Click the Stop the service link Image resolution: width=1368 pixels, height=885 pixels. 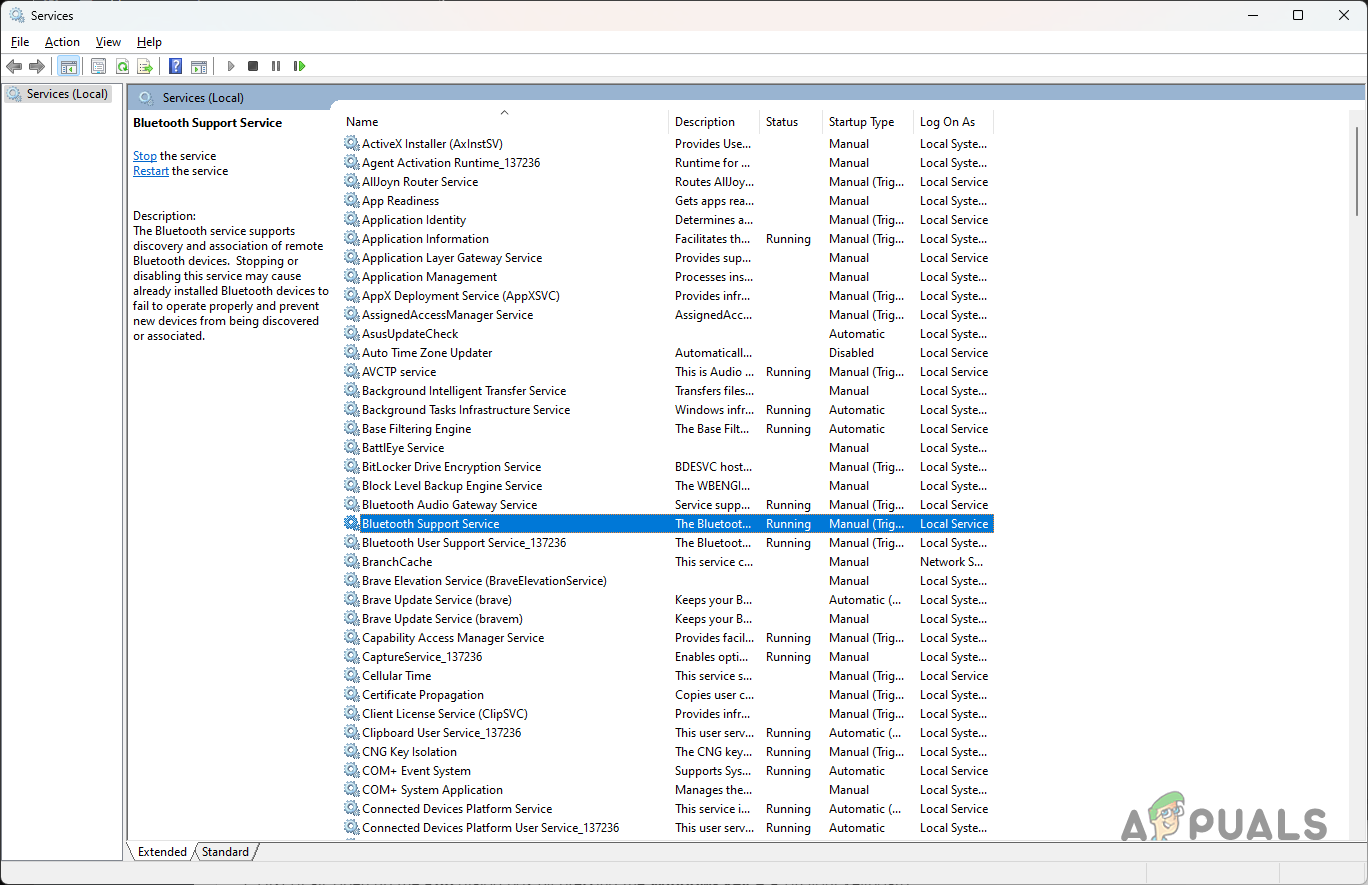coord(145,156)
